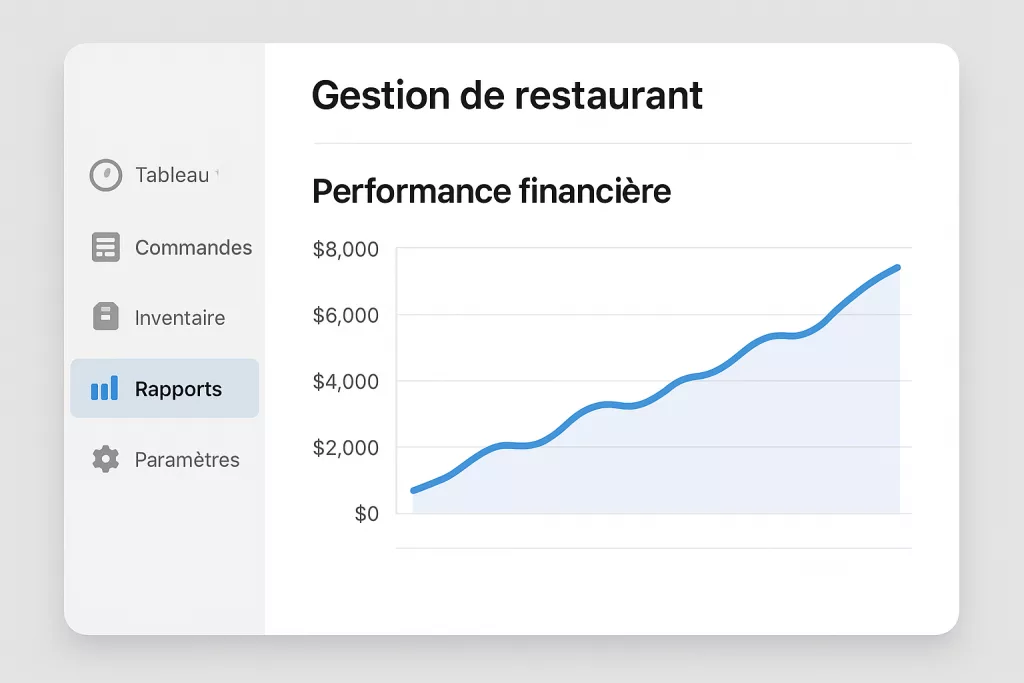Viewport: 1024px width, 683px height.
Task: Select the Rapports label in sidebar
Action: click(x=178, y=389)
